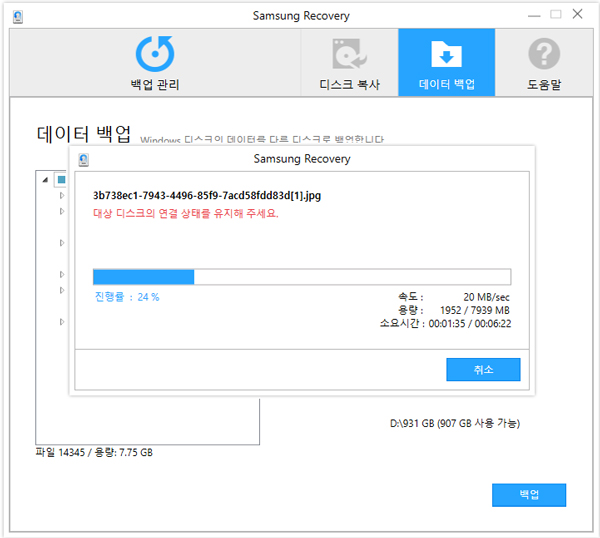
Task: Open the 도움말 help tab
Action: pos(544,62)
